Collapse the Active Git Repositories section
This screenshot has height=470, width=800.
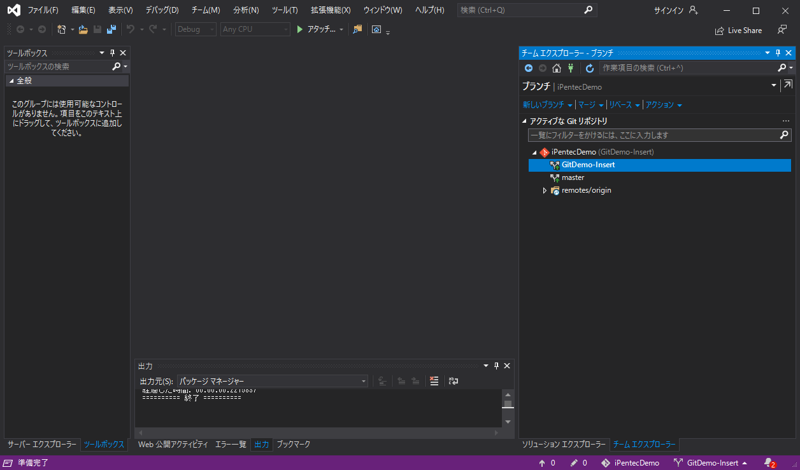click(x=524, y=121)
